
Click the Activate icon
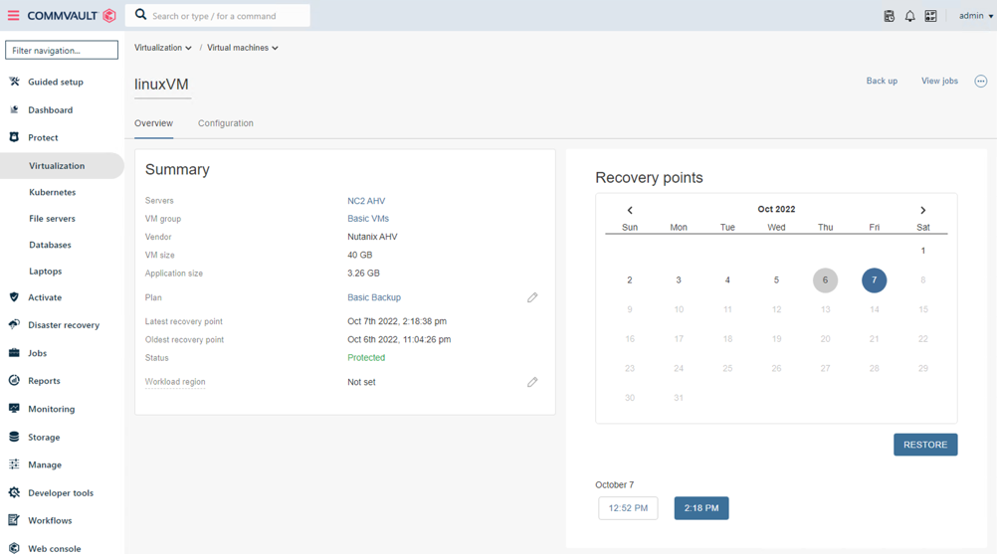click(x=14, y=297)
